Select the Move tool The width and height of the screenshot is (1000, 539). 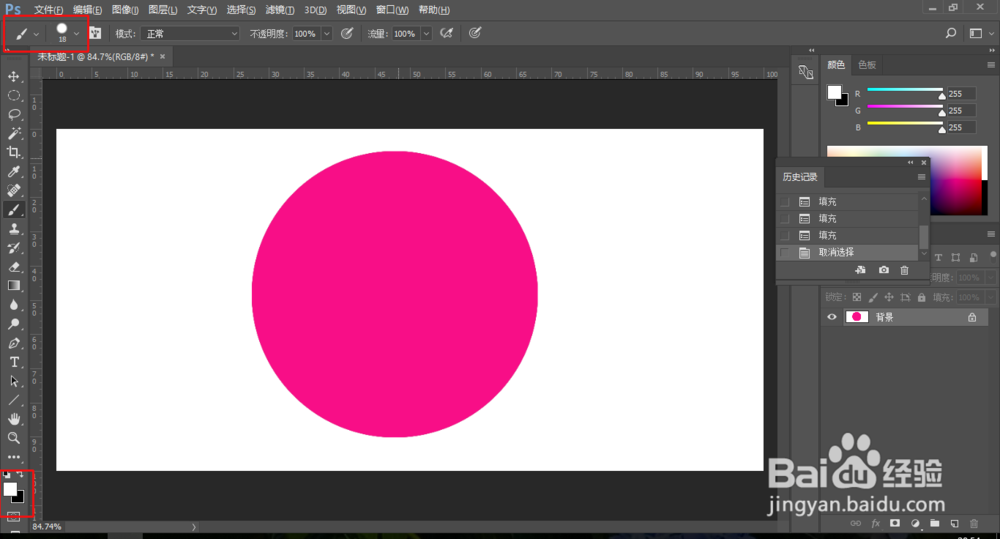[13, 77]
